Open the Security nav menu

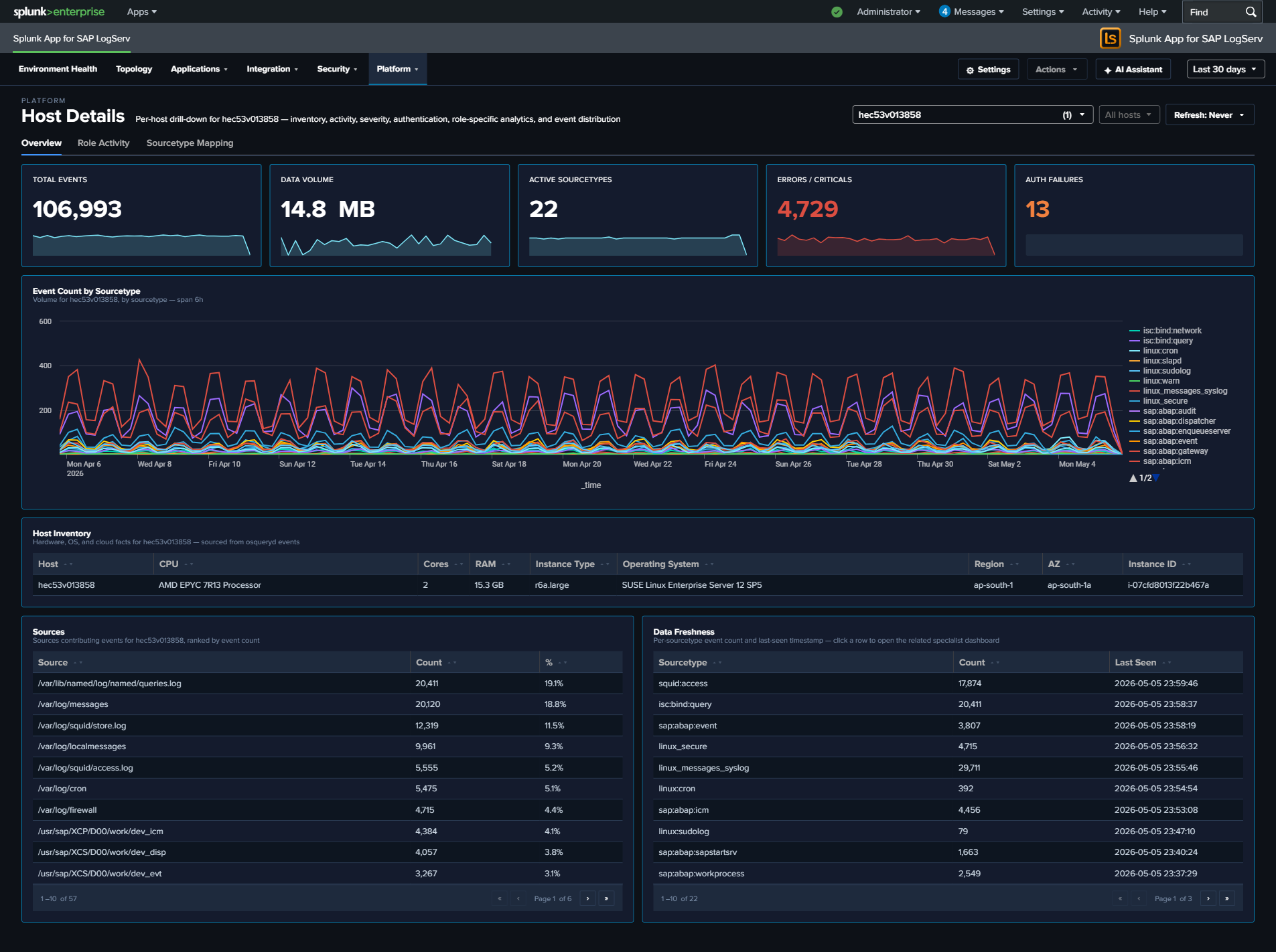click(337, 69)
